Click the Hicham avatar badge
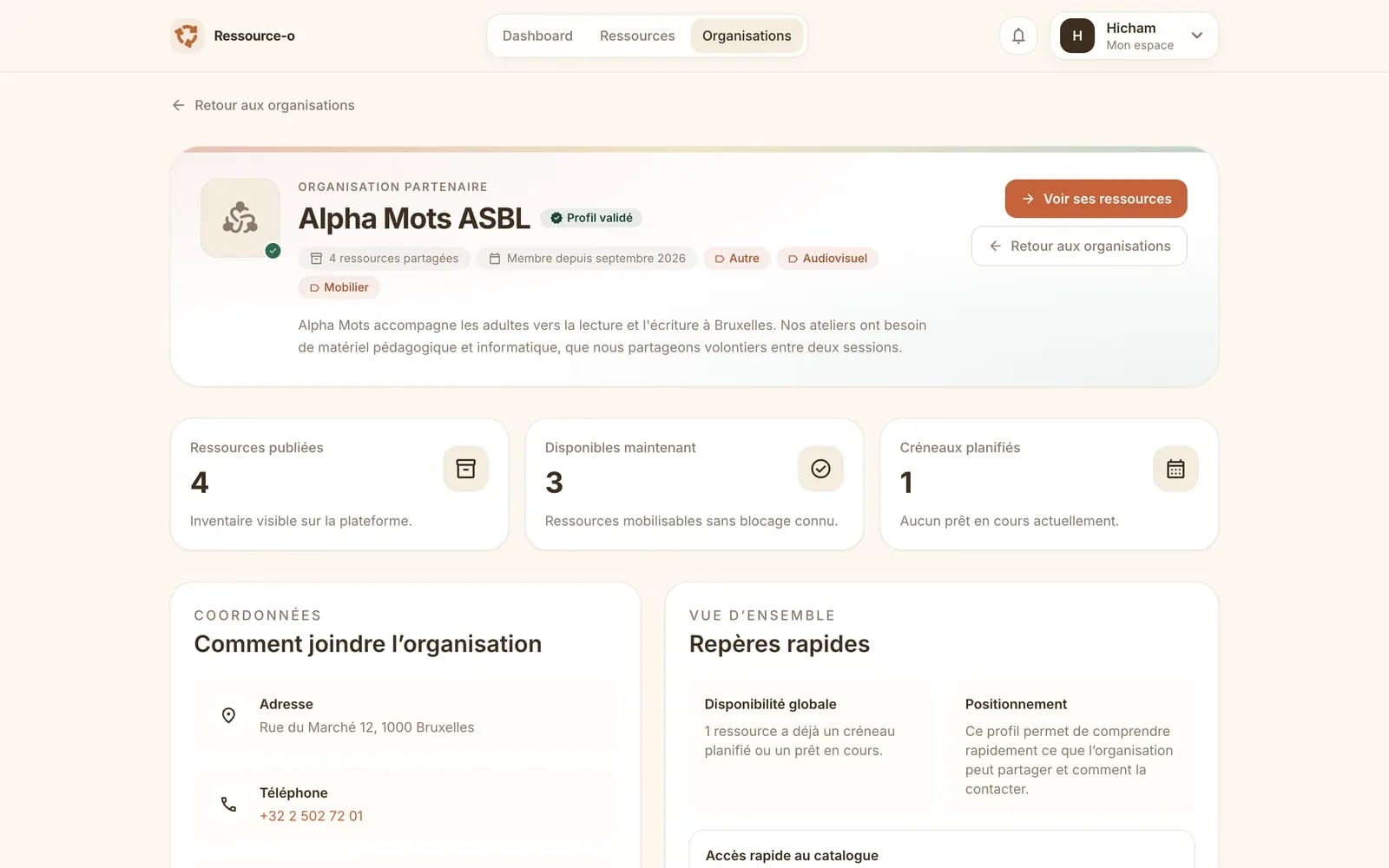Image resolution: width=1389 pixels, height=868 pixels. (1077, 36)
